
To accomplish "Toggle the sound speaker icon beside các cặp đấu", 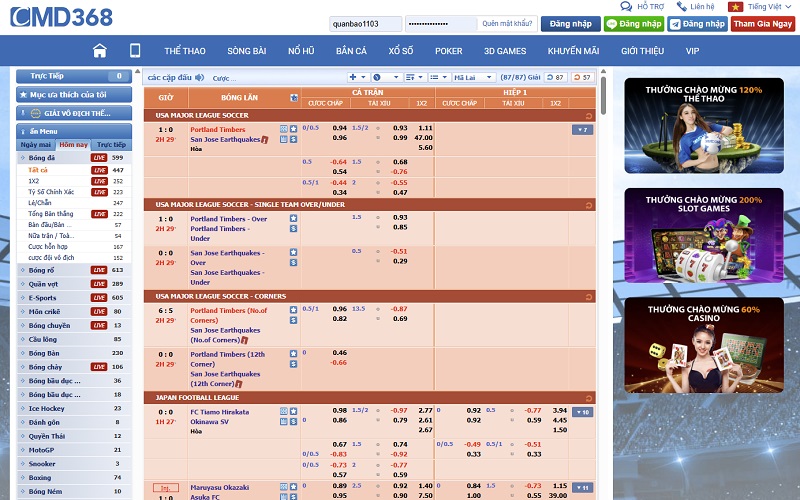I will [x=199, y=78].
